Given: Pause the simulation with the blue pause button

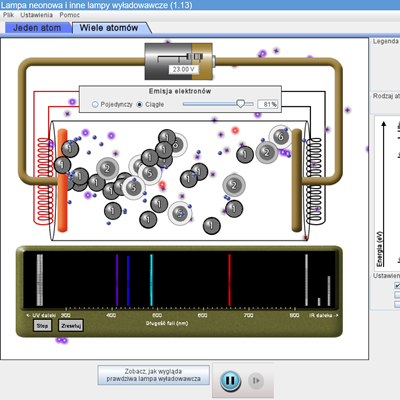Looking at the screenshot, I should pos(230,380).
